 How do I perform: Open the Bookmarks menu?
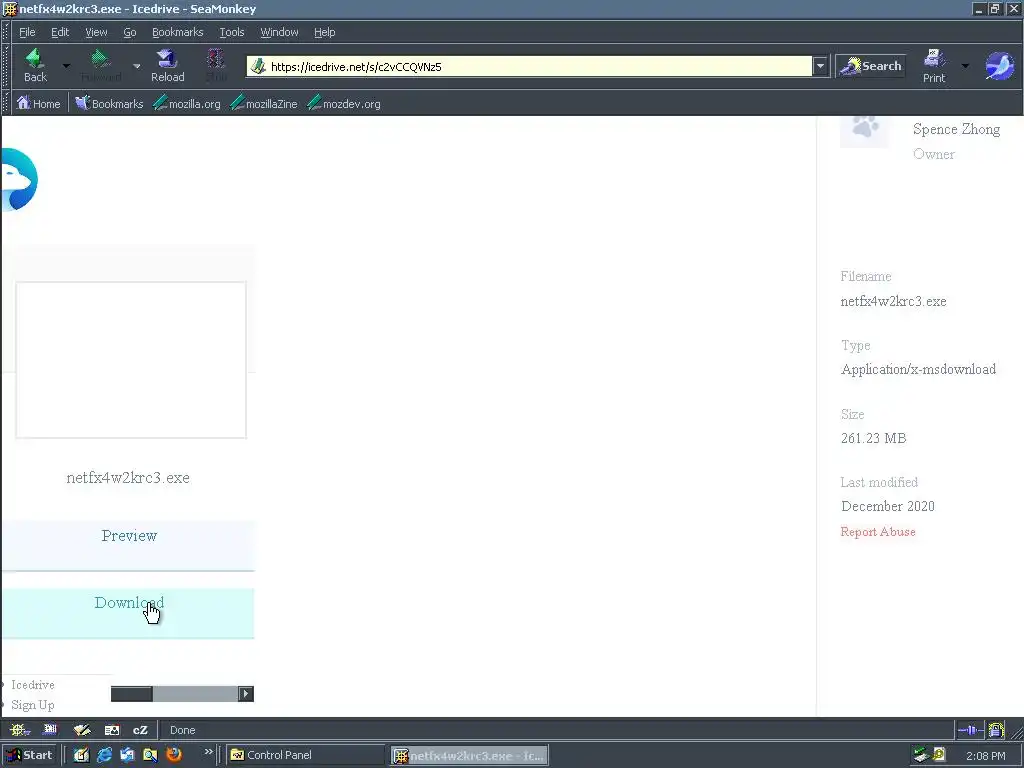(178, 32)
